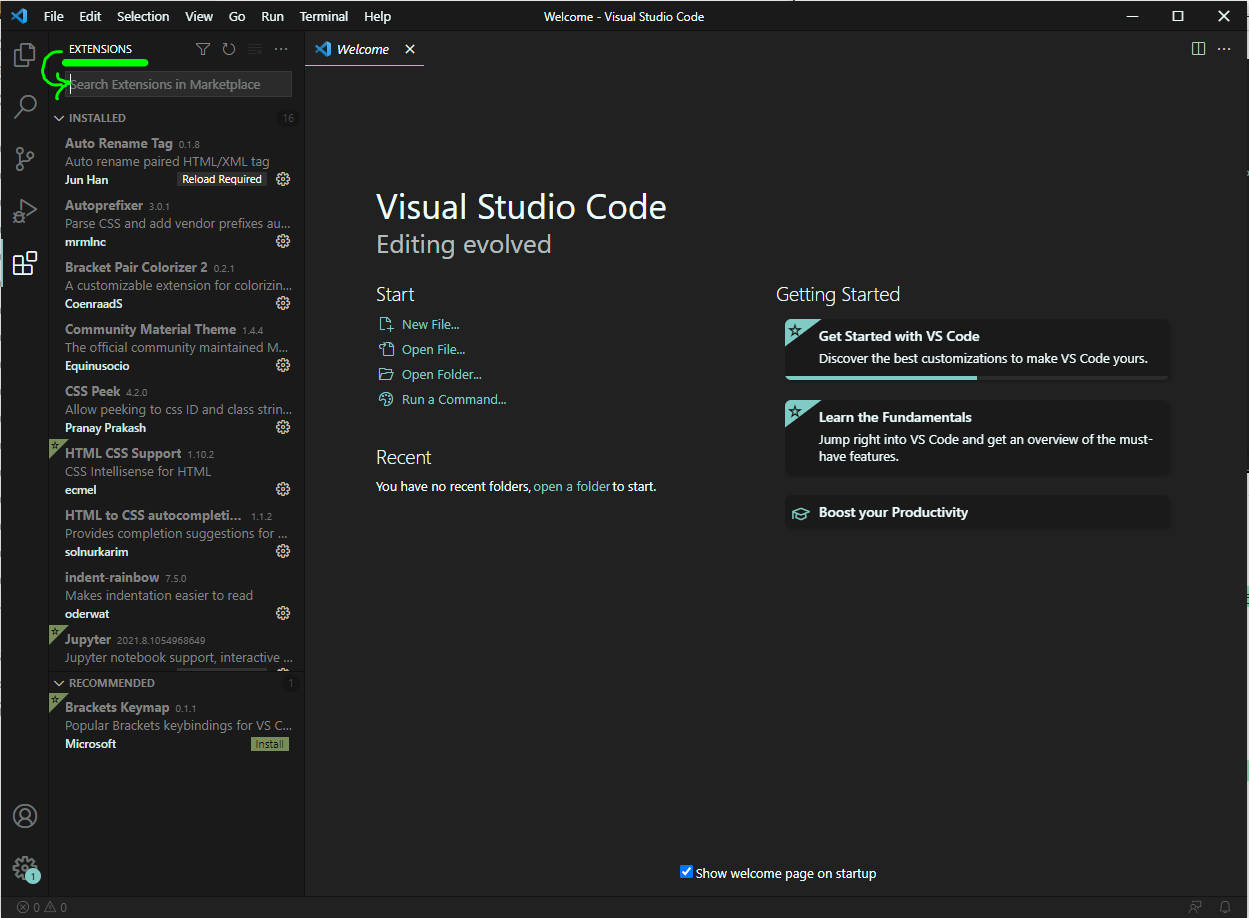Screen dimensions: 1249x918
Task: Open the Selection menu
Action: click(143, 16)
